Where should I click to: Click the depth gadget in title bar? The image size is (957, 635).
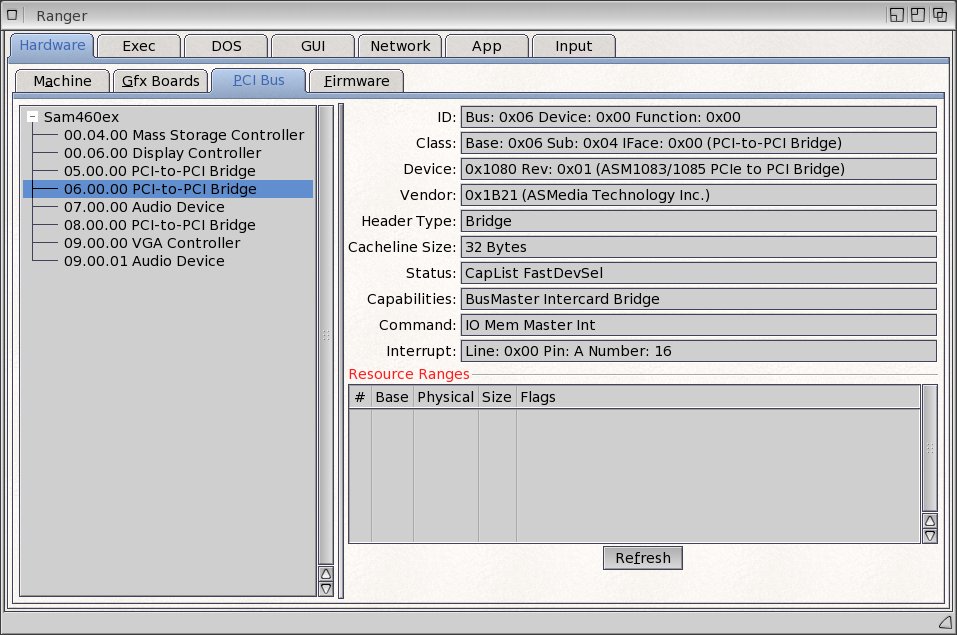940,14
